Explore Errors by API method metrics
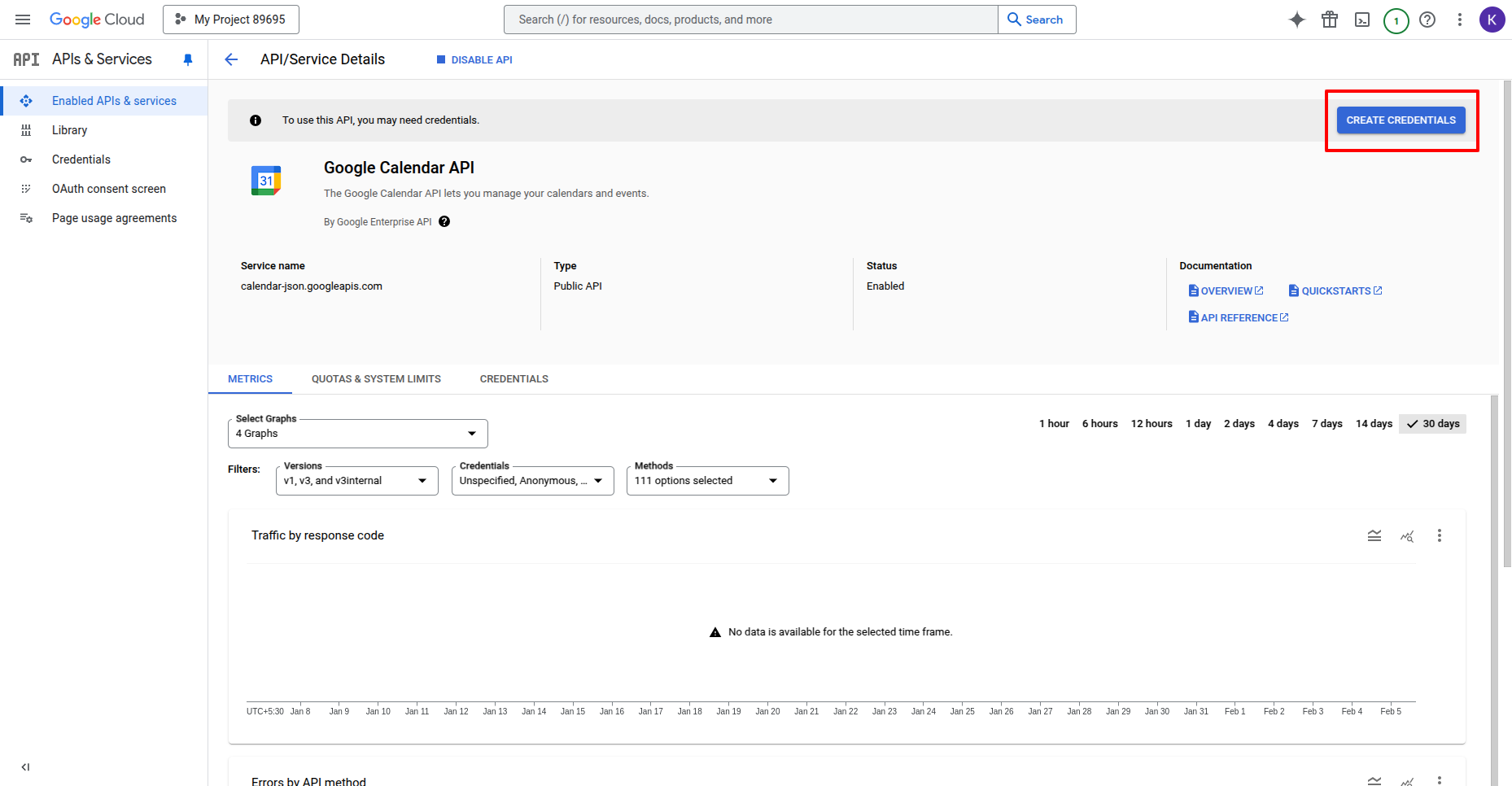1512x786 pixels. click(x=1407, y=780)
